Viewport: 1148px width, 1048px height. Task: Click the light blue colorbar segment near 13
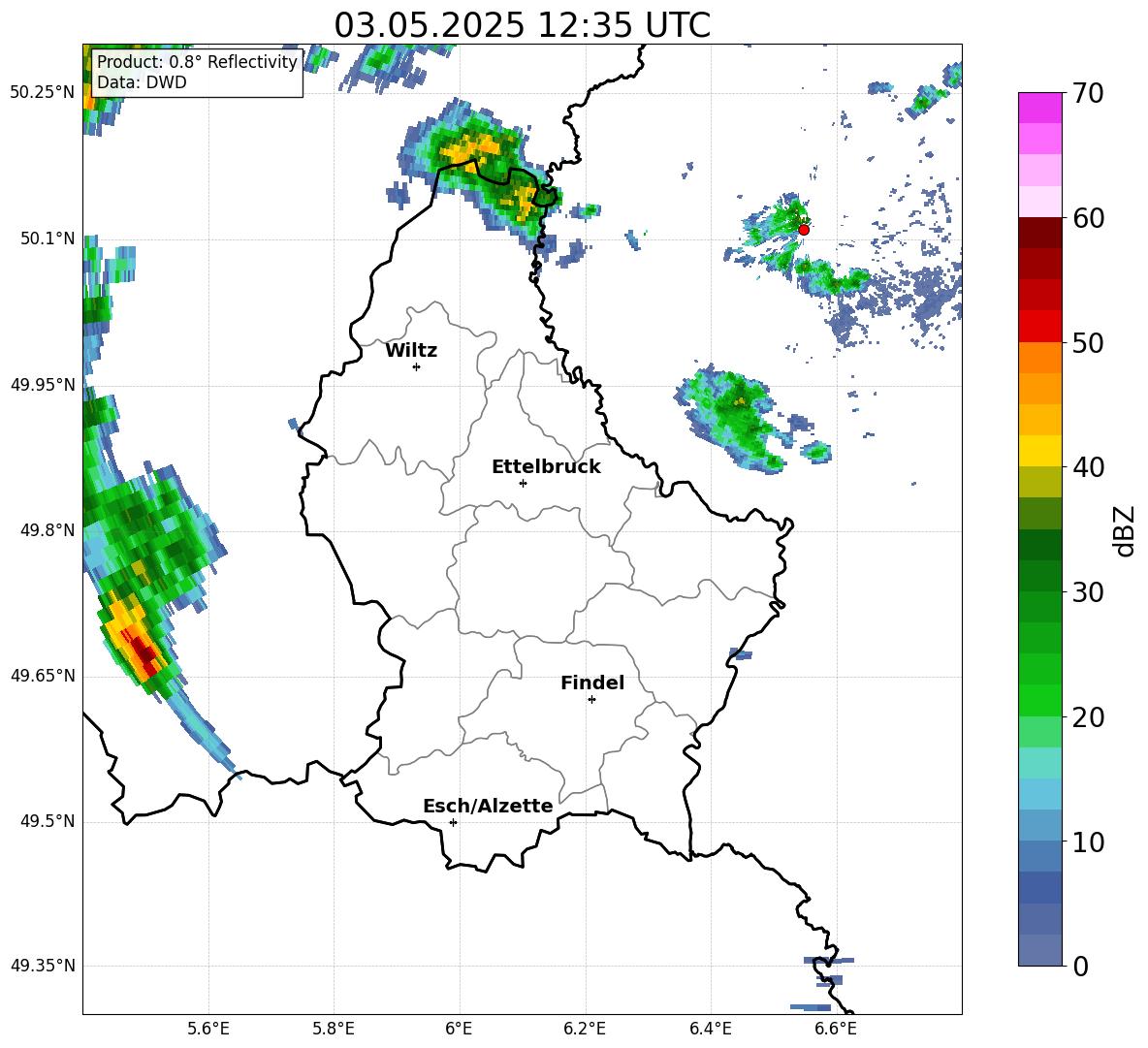1039,795
